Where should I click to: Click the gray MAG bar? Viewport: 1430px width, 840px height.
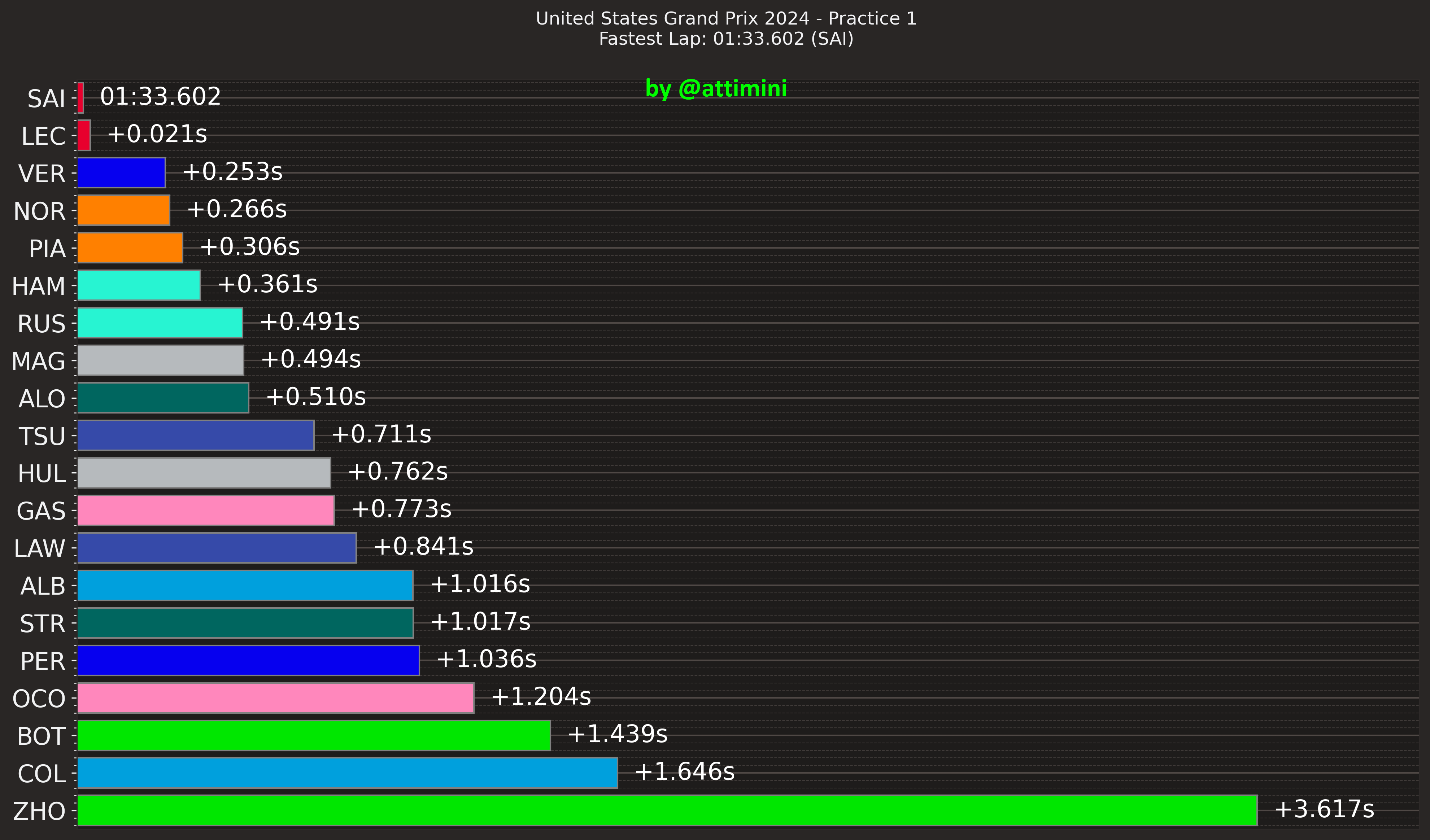point(160,360)
